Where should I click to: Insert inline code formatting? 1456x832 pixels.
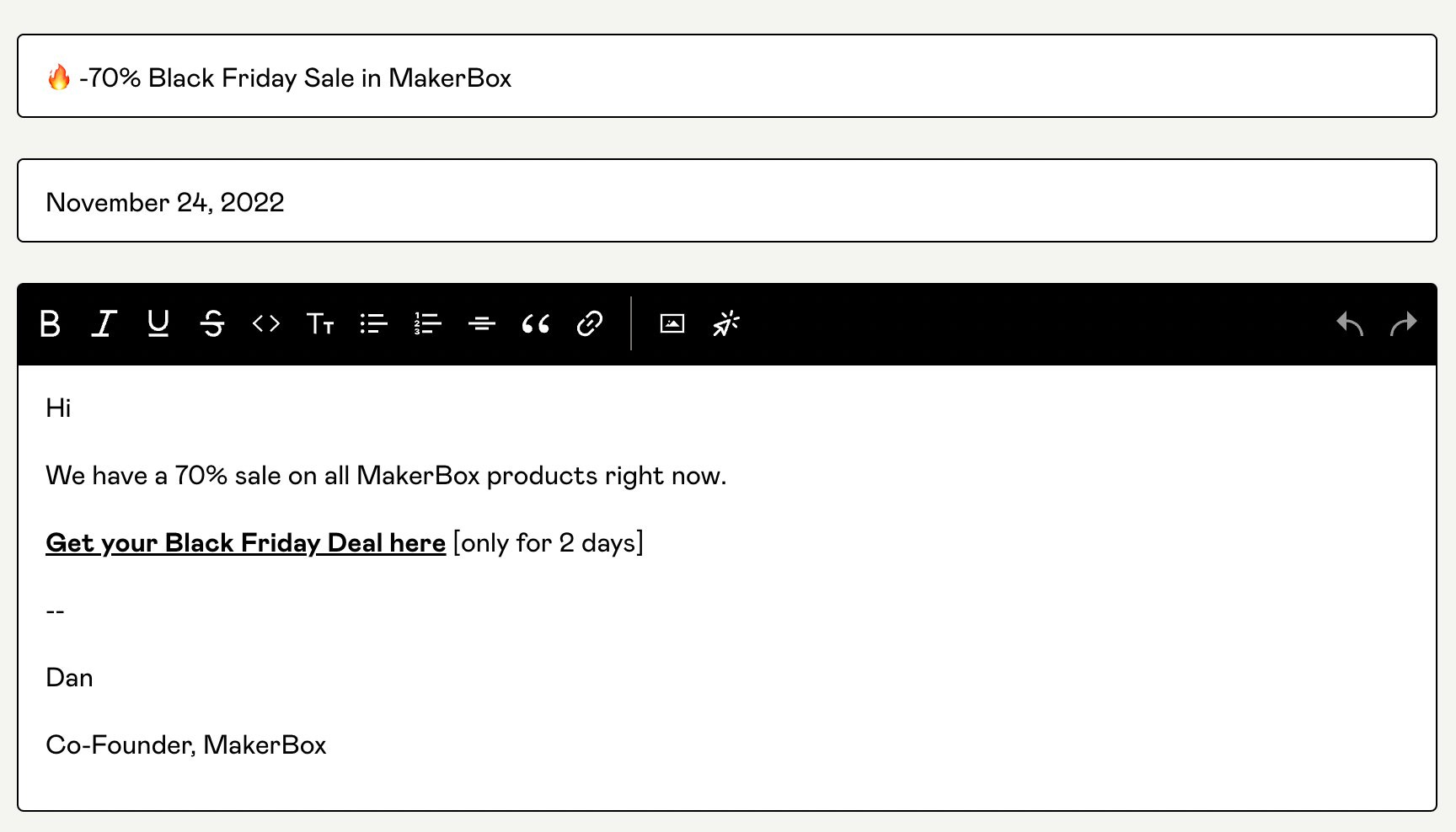(x=266, y=323)
